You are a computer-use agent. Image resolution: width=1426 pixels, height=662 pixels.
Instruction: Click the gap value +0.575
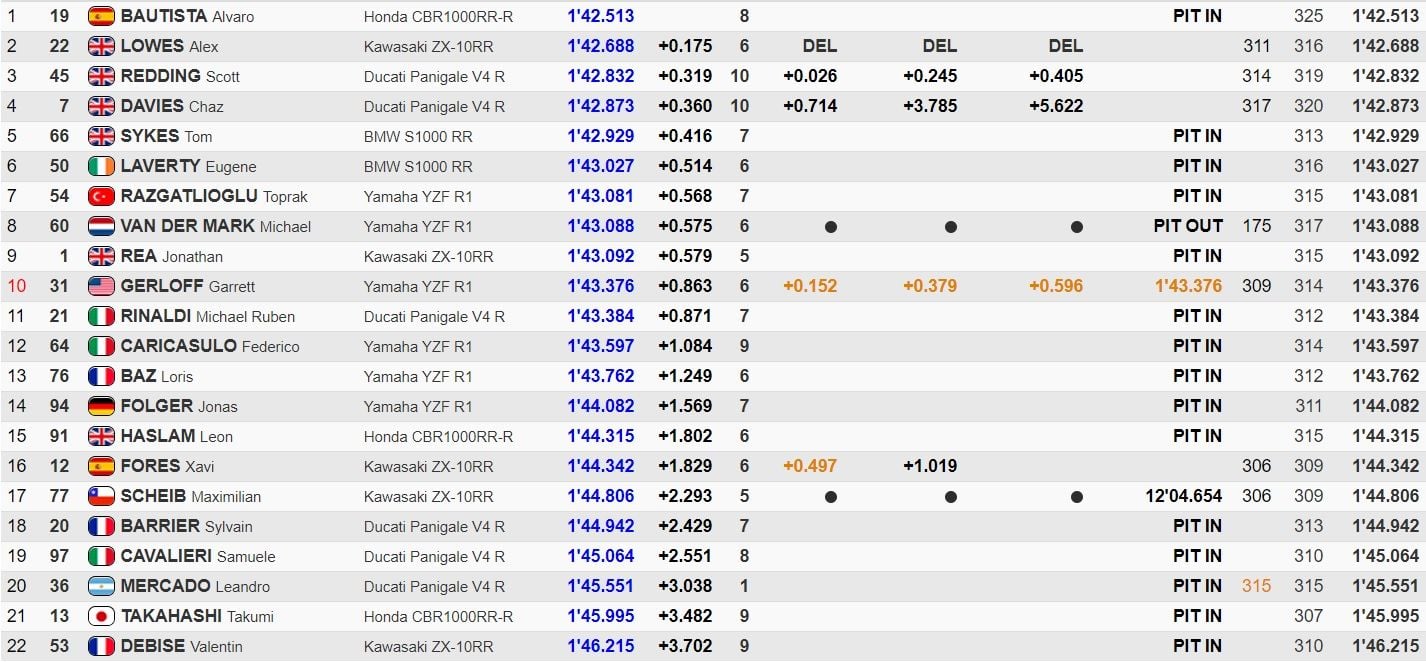[685, 226]
